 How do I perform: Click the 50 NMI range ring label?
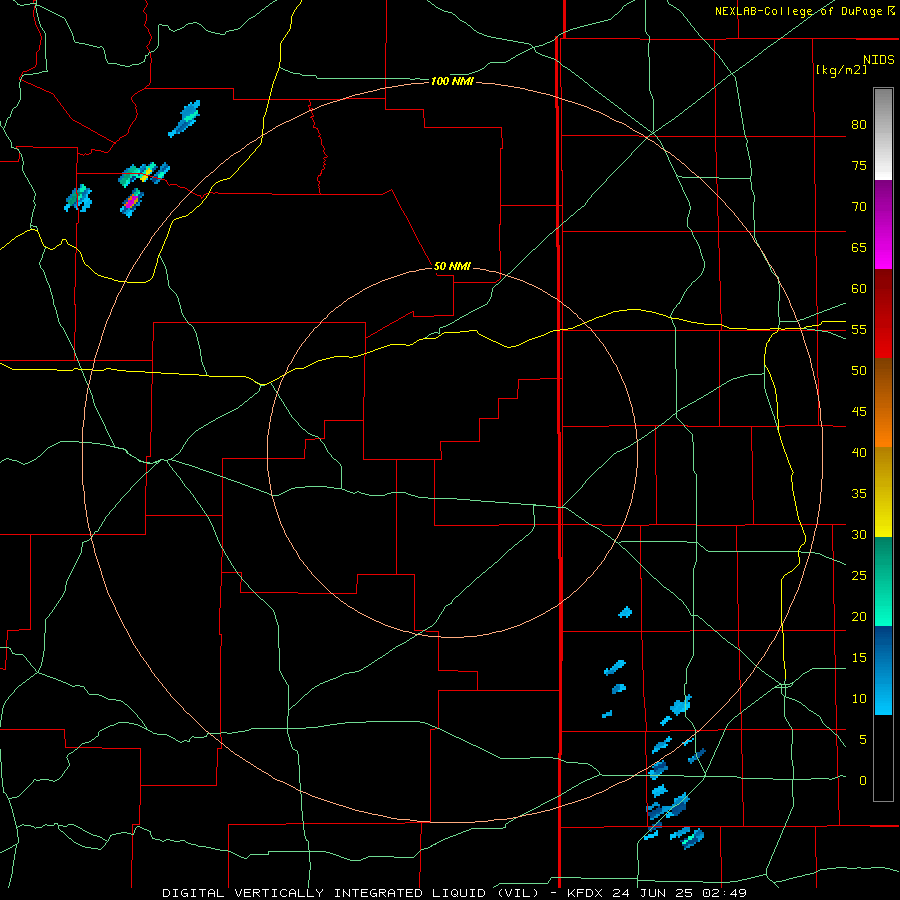pyautogui.click(x=452, y=266)
